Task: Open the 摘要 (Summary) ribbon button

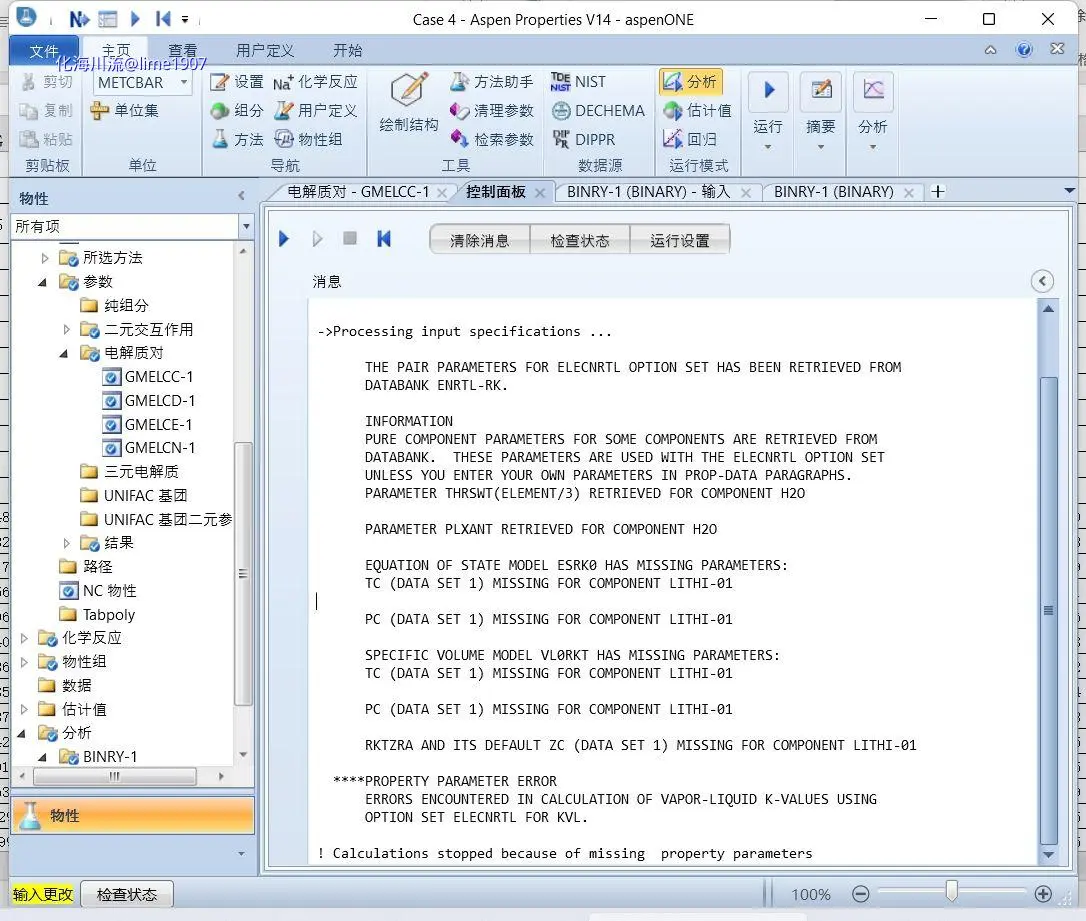Action: click(x=821, y=102)
